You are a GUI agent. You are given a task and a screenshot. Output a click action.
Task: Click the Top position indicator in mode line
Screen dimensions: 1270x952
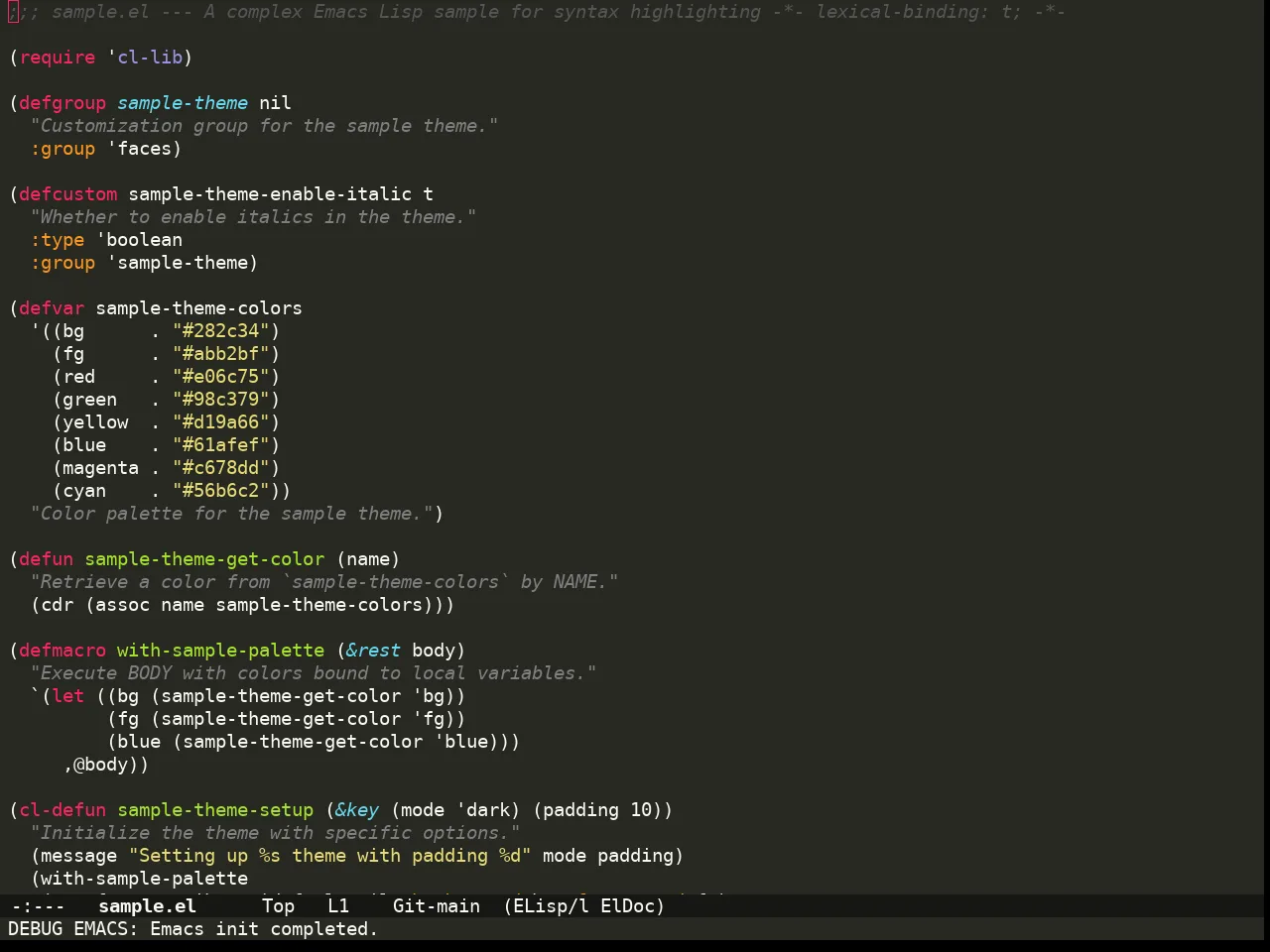click(278, 905)
